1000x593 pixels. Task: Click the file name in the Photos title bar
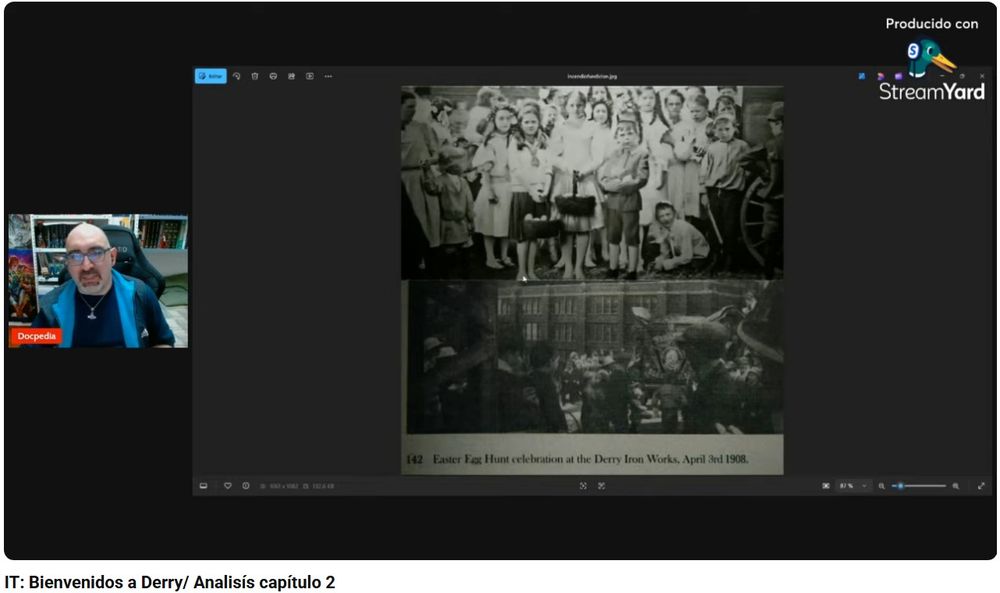tap(592, 77)
